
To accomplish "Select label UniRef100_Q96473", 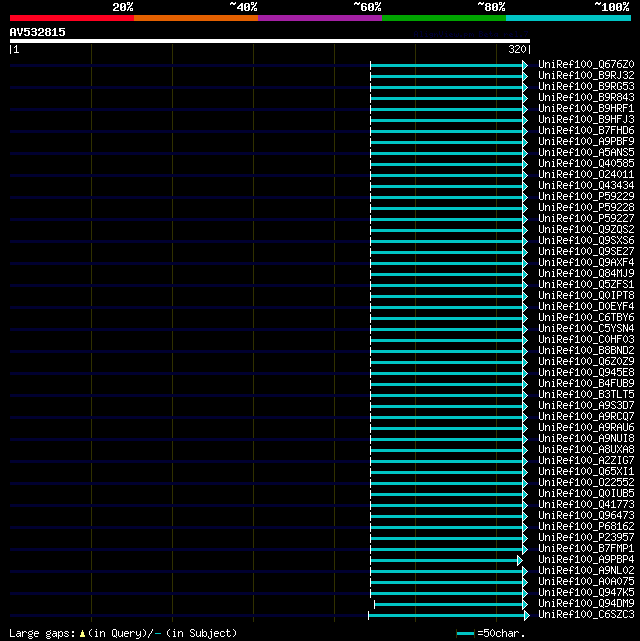I will (x=586, y=515).
